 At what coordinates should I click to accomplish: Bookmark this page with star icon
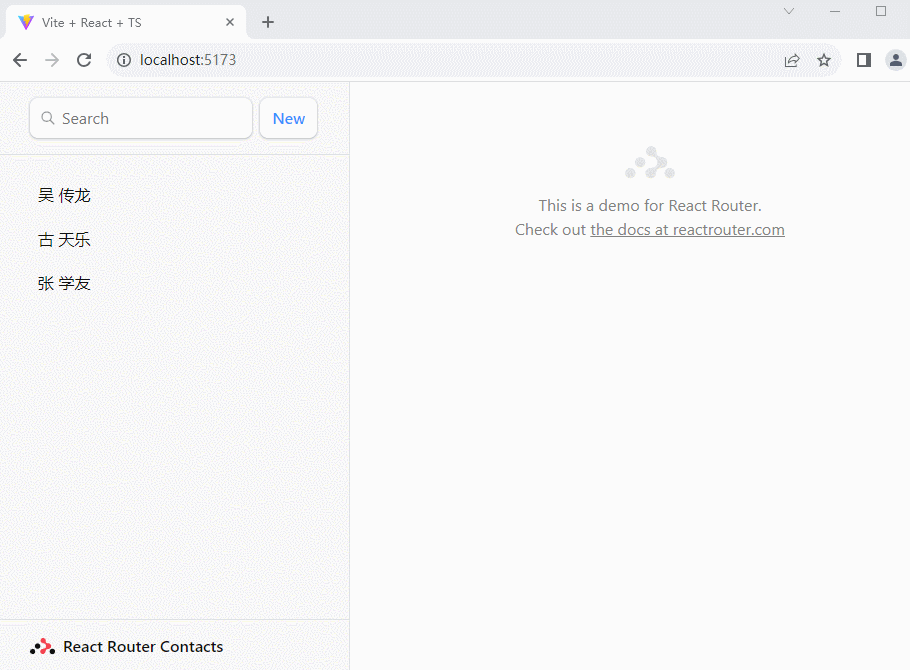pos(824,60)
